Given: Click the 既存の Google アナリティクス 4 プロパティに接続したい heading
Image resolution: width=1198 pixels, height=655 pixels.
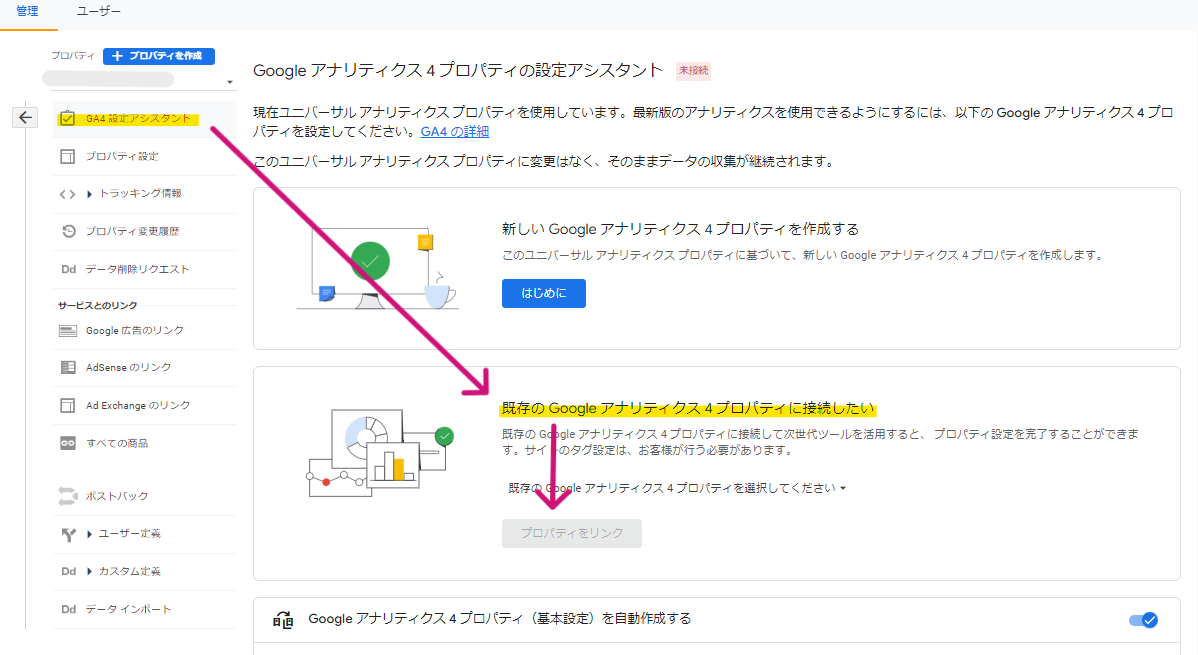Looking at the screenshot, I should pos(688,408).
